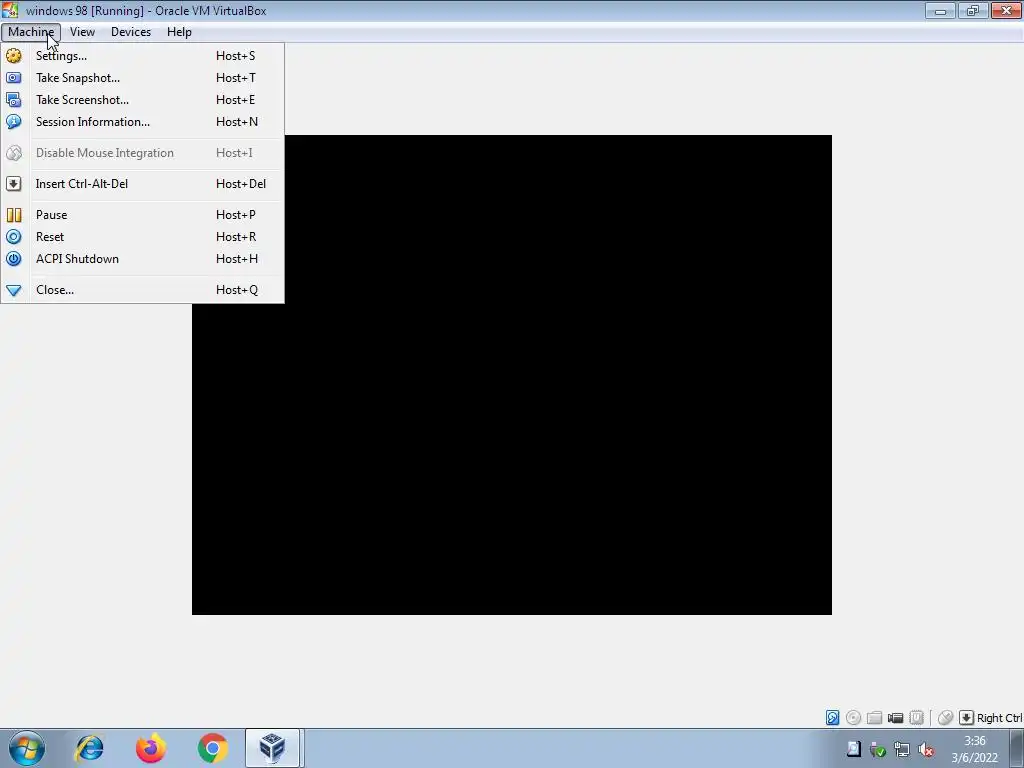Open the Machine menu in the menu bar
The width and height of the screenshot is (1024, 768).
(x=31, y=32)
